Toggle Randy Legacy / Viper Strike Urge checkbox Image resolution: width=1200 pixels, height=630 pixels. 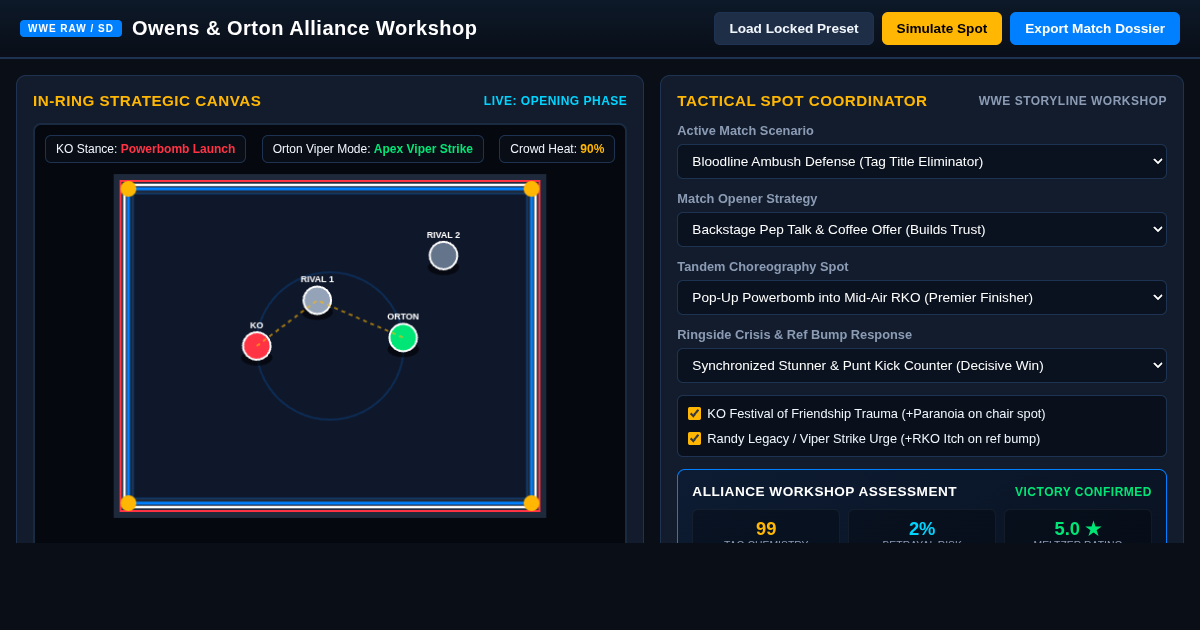(x=694, y=438)
